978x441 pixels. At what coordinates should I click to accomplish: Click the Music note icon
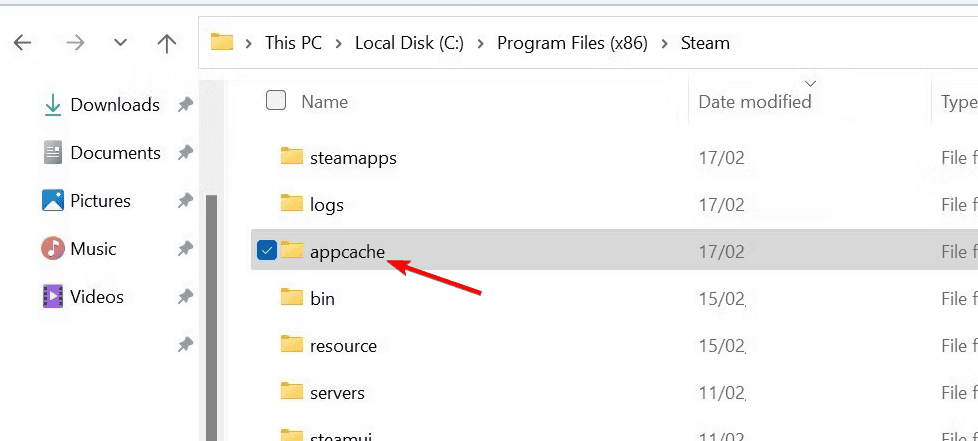[x=53, y=248]
